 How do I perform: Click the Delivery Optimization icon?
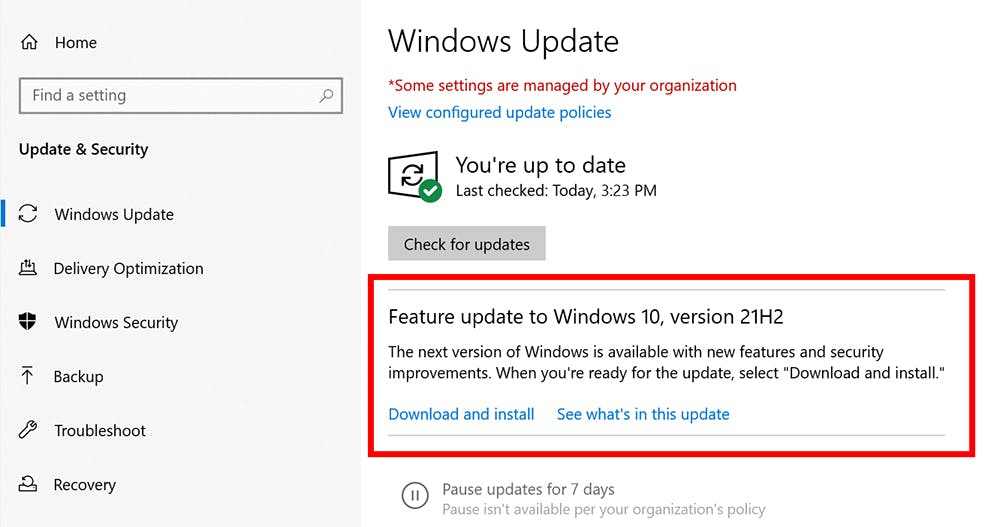tap(29, 268)
